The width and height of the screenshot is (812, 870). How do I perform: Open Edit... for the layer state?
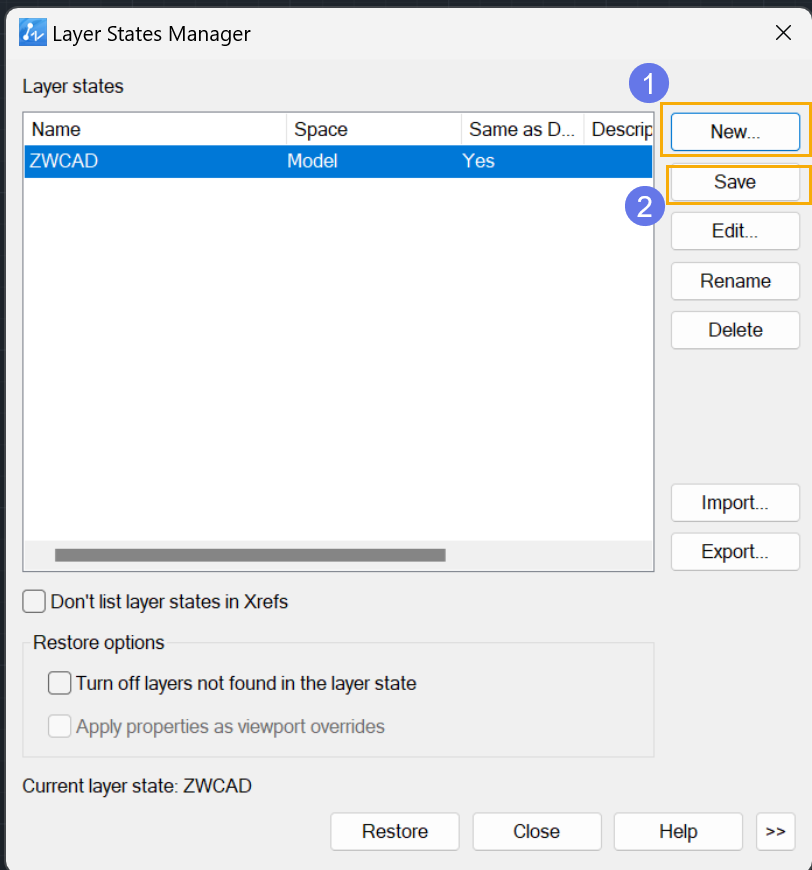tap(735, 231)
